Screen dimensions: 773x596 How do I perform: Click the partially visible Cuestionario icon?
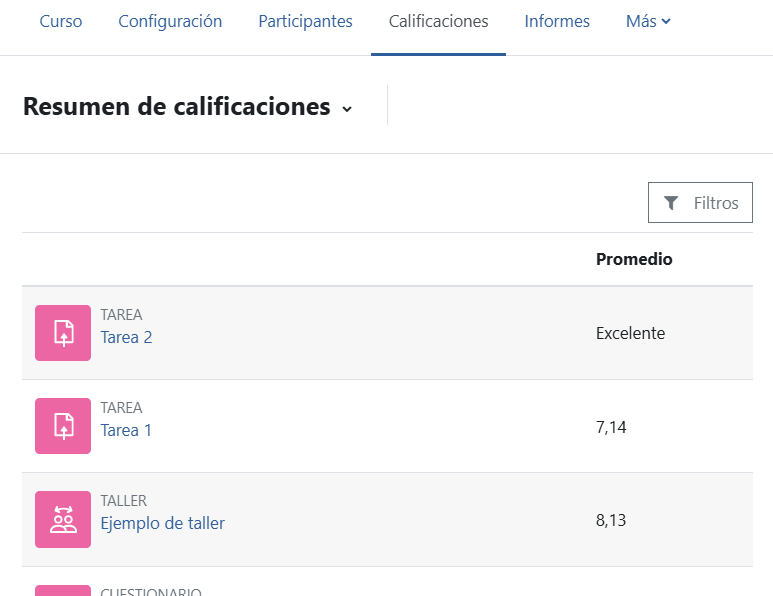coord(63,591)
